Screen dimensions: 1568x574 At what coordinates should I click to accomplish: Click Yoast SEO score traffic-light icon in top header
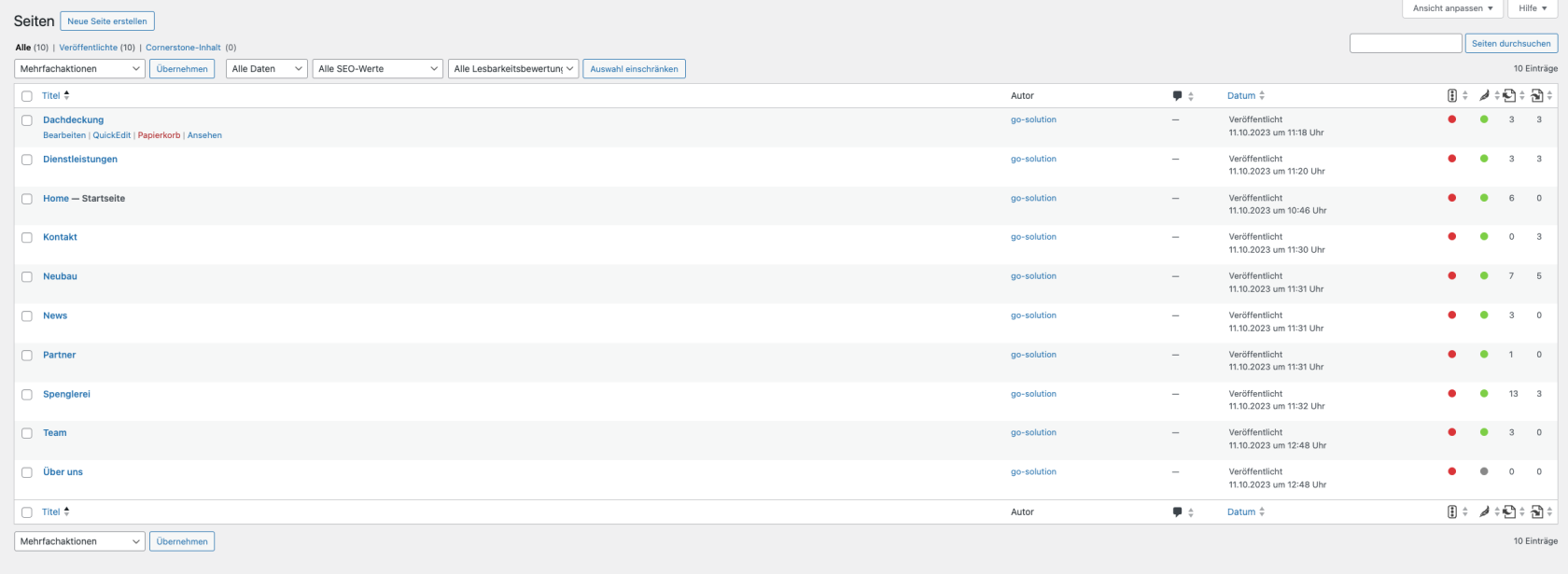click(x=1452, y=95)
